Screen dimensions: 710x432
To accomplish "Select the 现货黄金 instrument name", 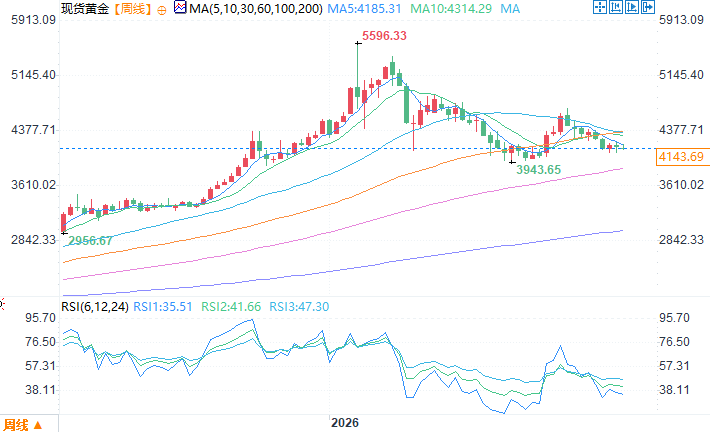I will click(x=85, y=9).
